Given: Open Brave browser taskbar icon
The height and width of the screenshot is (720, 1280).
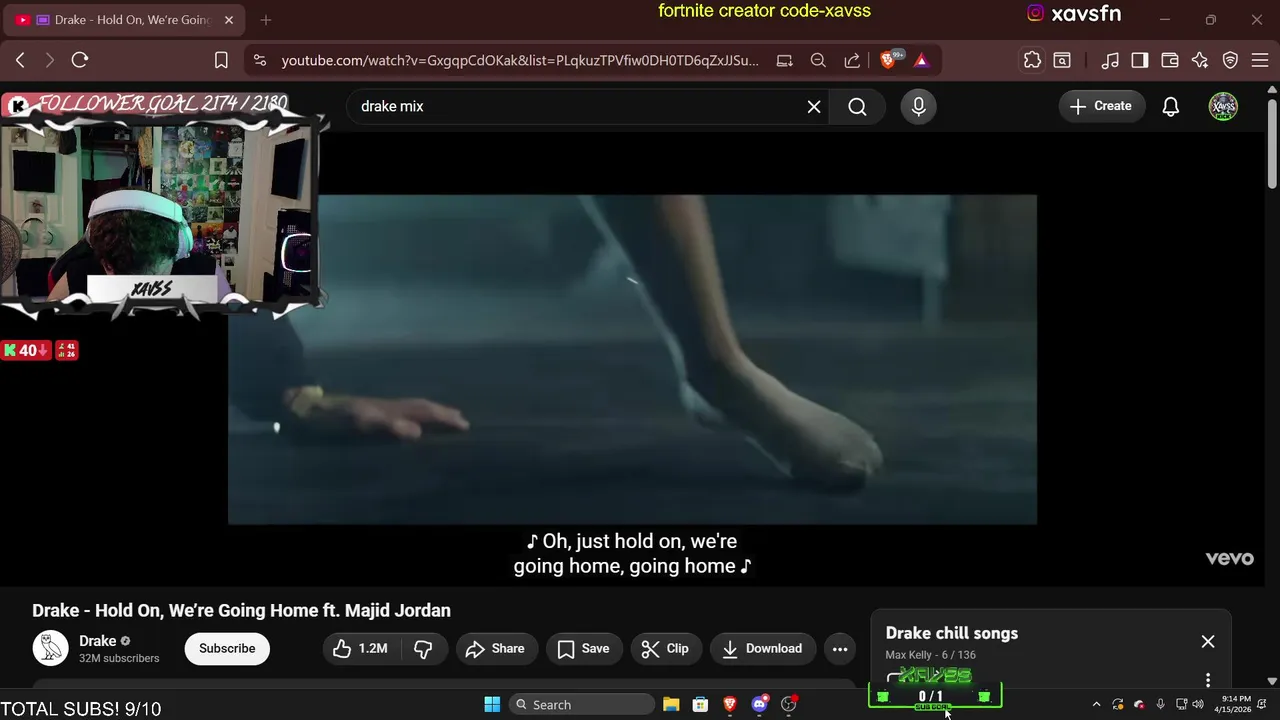Looking at the screenshot, I should (730, 705).
